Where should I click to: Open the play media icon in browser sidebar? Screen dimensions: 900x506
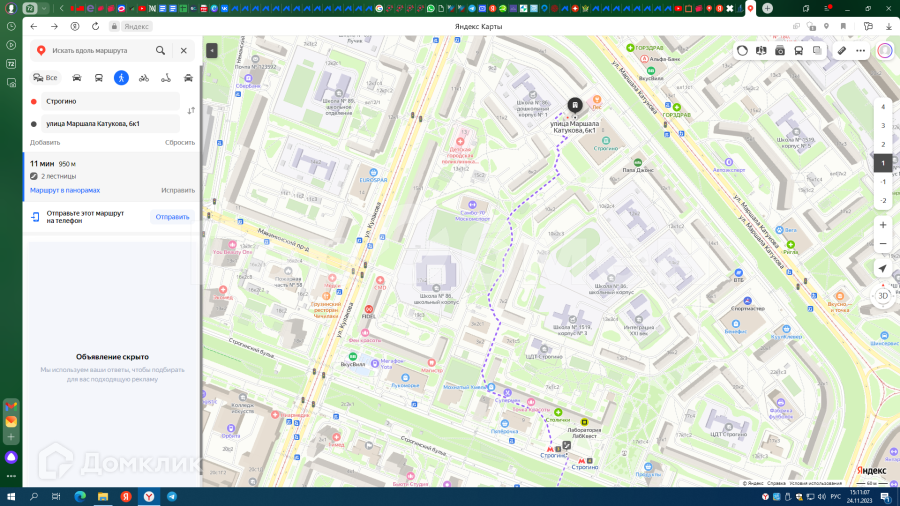pyautogui.click(x=11, y=45)
